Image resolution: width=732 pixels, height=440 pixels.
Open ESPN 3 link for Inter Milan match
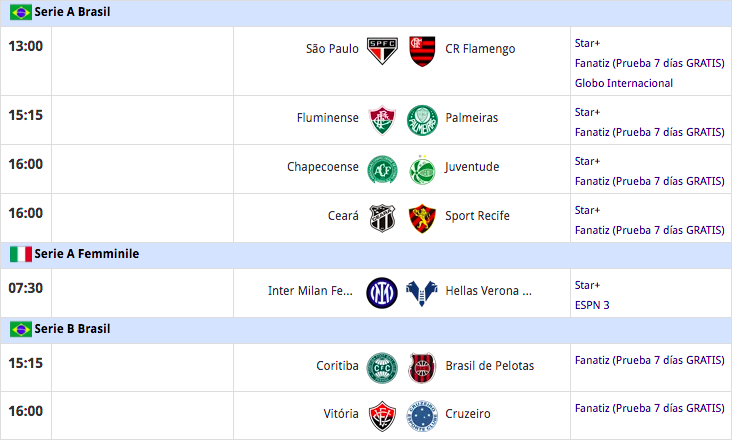(x=592, y=305)
